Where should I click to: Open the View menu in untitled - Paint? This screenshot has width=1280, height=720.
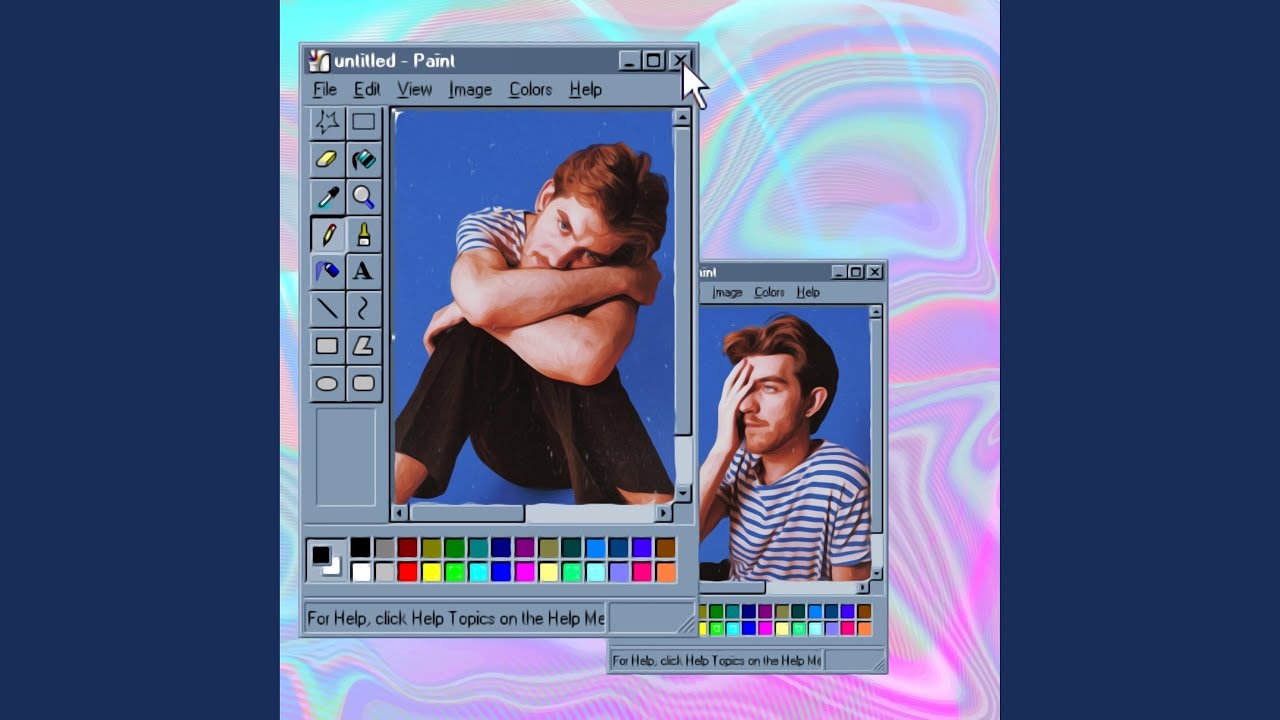[x=414, y=90]
